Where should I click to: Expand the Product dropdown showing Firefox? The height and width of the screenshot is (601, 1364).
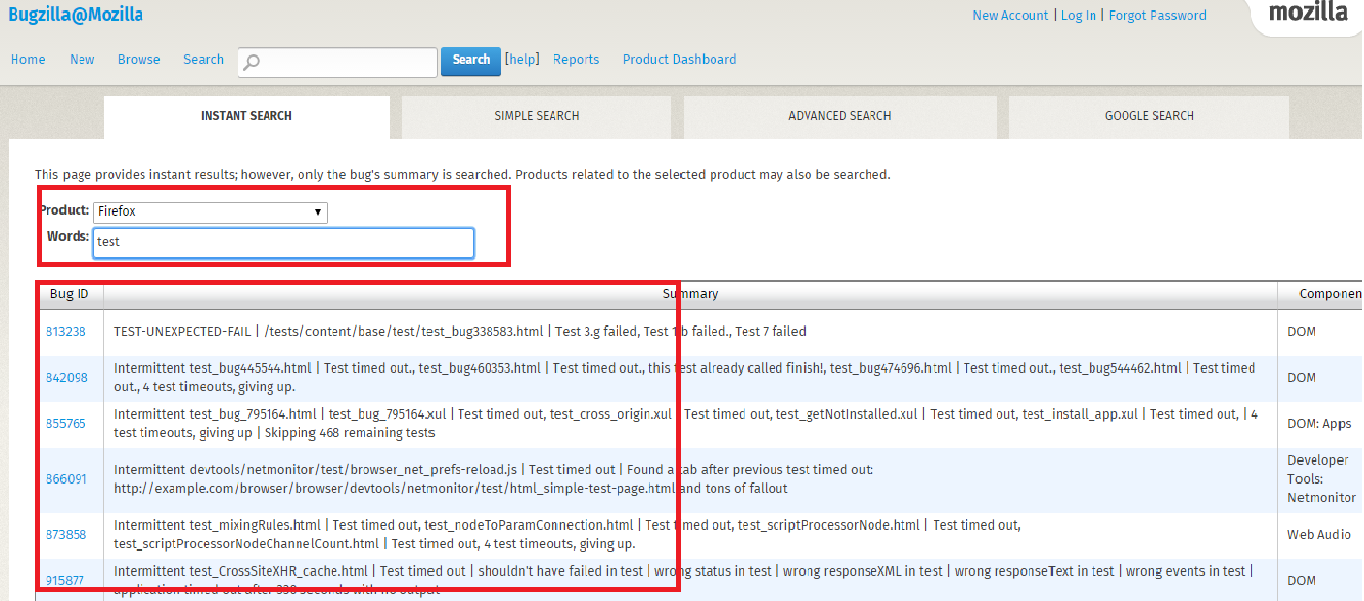(210, 212)
